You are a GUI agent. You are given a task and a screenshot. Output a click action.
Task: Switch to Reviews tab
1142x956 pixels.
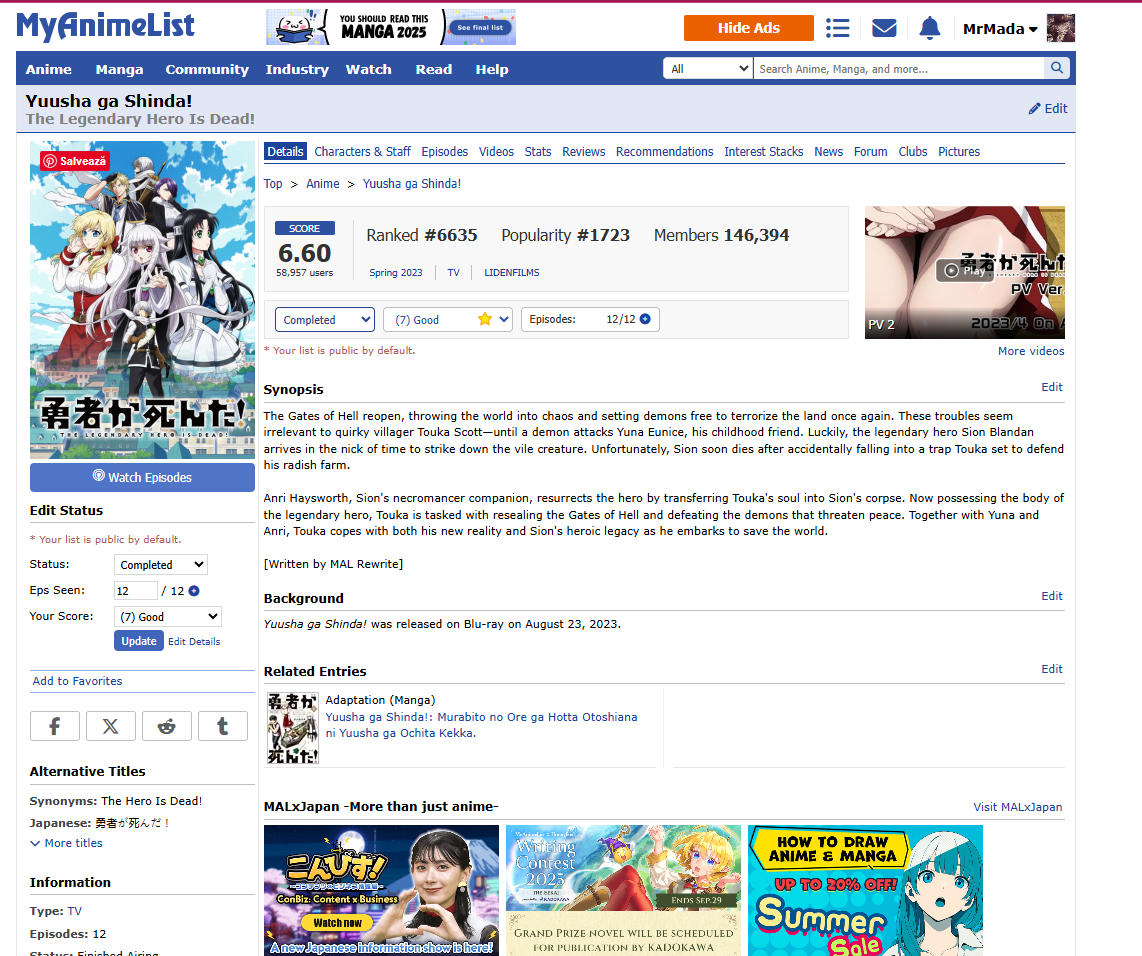point(583,151)
